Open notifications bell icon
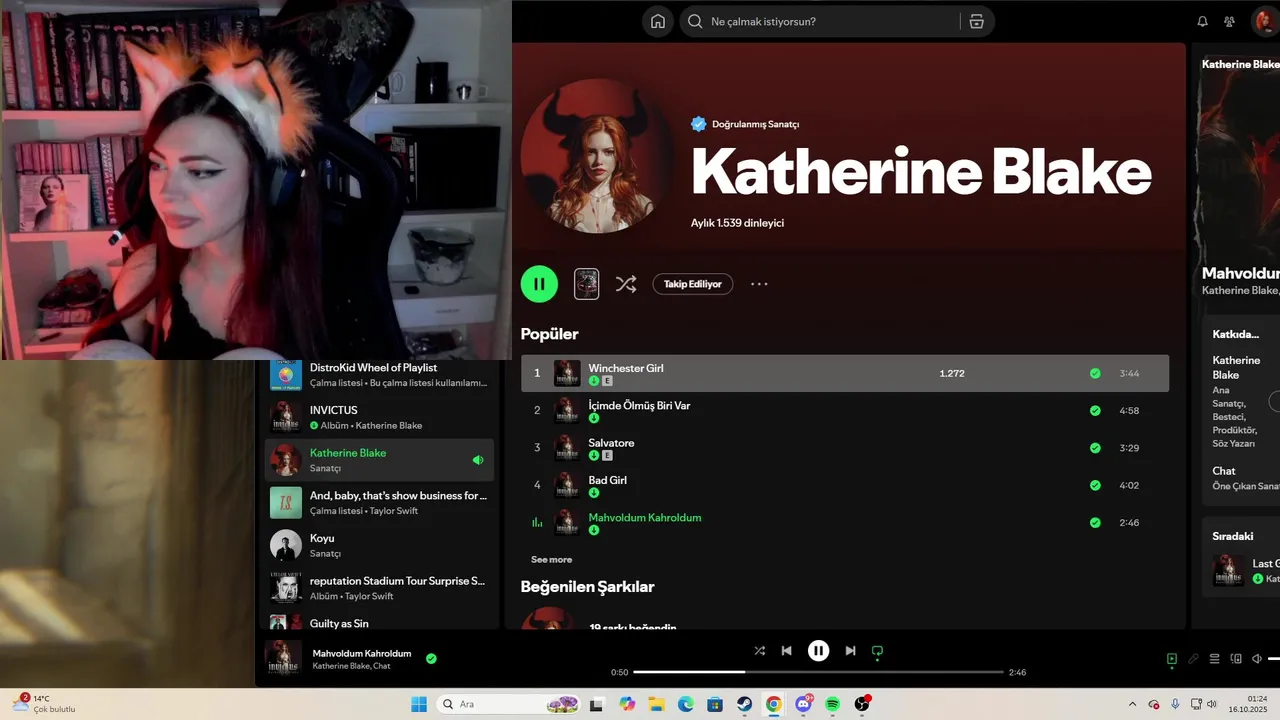The height and width of the screenshot is (720, 1280). pos(1203,21)
